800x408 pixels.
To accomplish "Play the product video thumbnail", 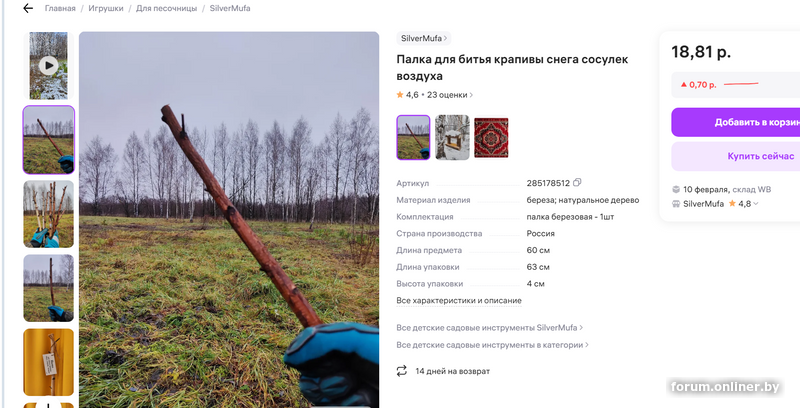I will 48,65.
